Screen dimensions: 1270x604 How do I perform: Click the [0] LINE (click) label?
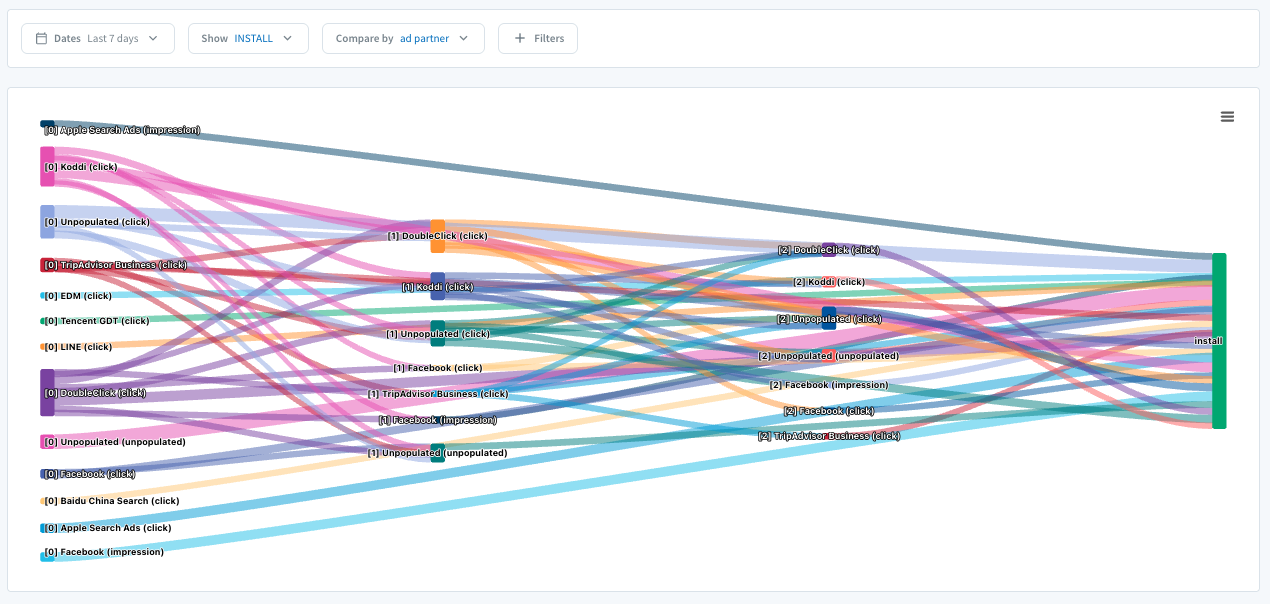(78, 347)
